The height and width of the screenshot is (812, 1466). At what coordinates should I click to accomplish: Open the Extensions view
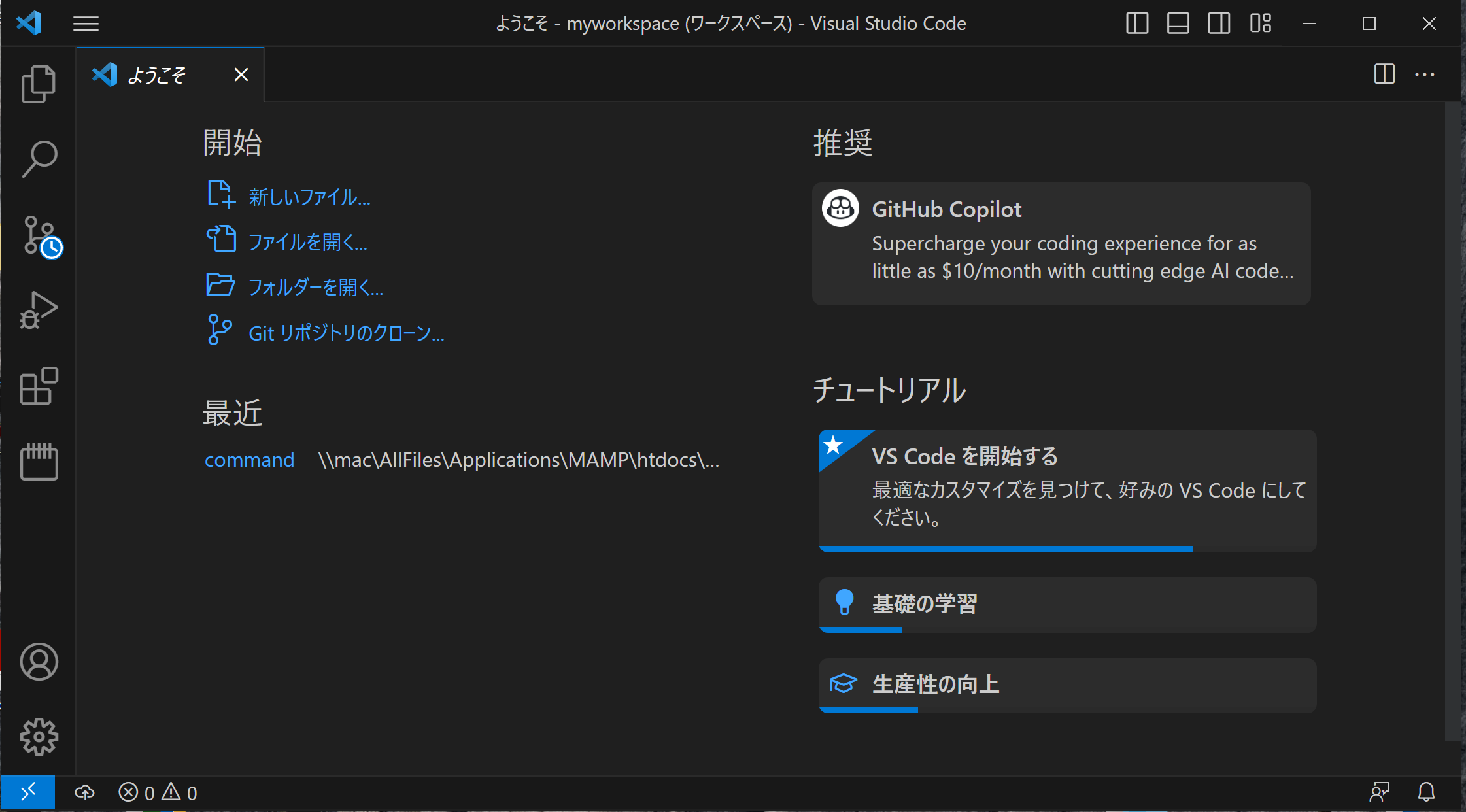tap(39, 386)
